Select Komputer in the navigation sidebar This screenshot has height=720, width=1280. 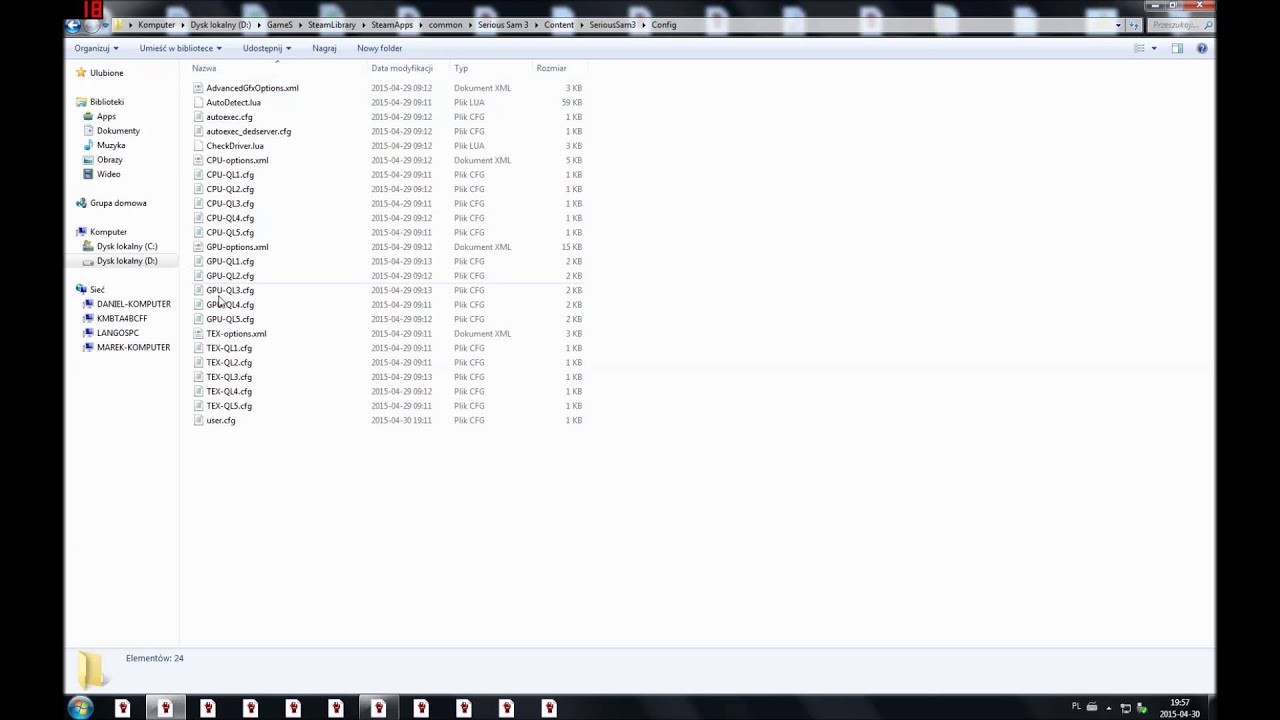pos(108,232)
